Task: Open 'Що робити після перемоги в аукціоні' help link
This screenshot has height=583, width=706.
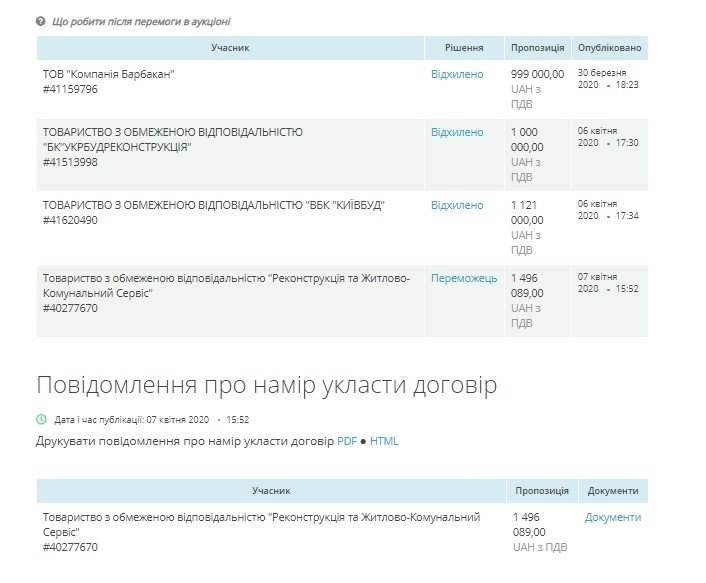Action: [141, 22]
